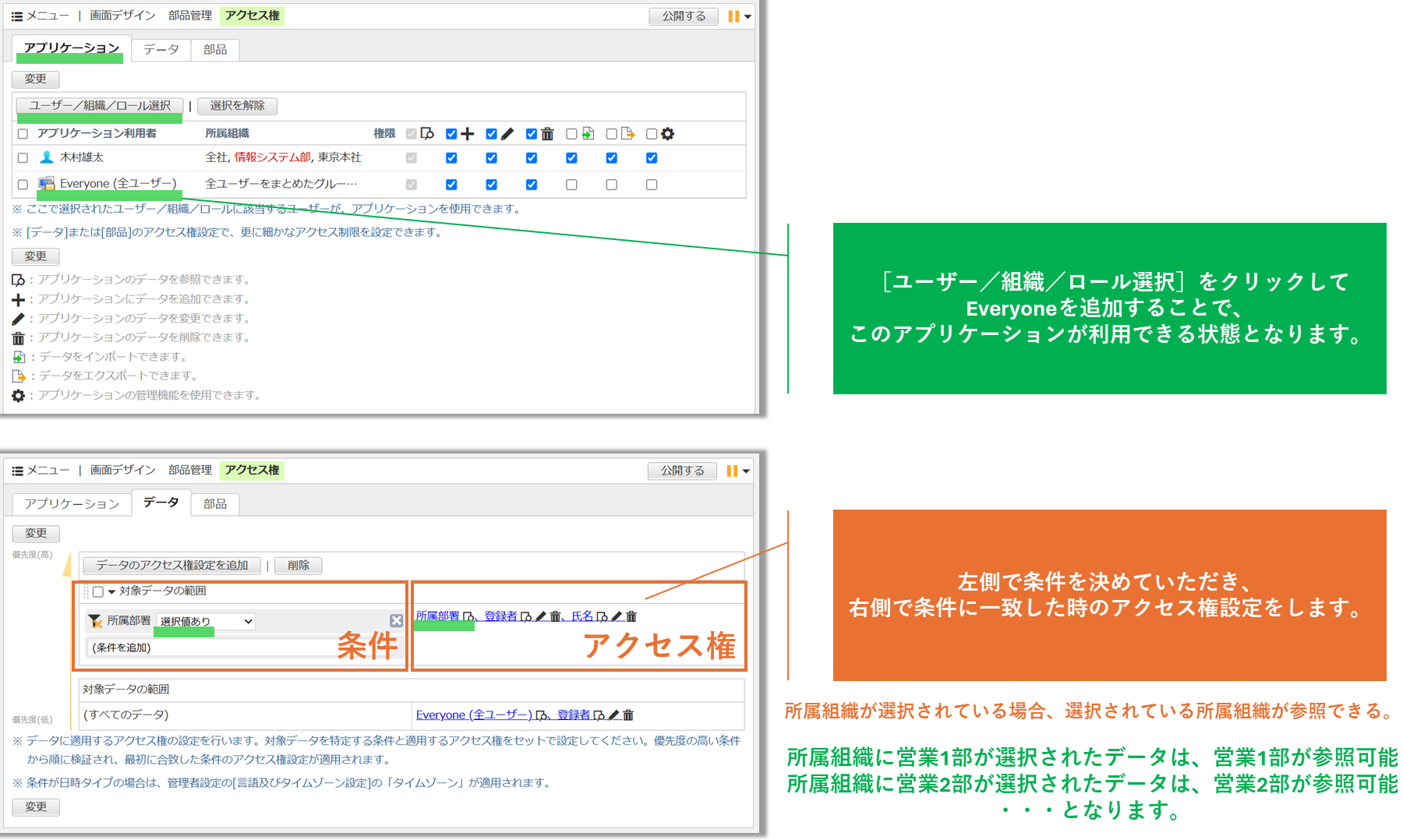This screenshot has width=1403, height=840.
Task: Tick the row-select checkbox for 木村雄太
Action: [23, 158]
